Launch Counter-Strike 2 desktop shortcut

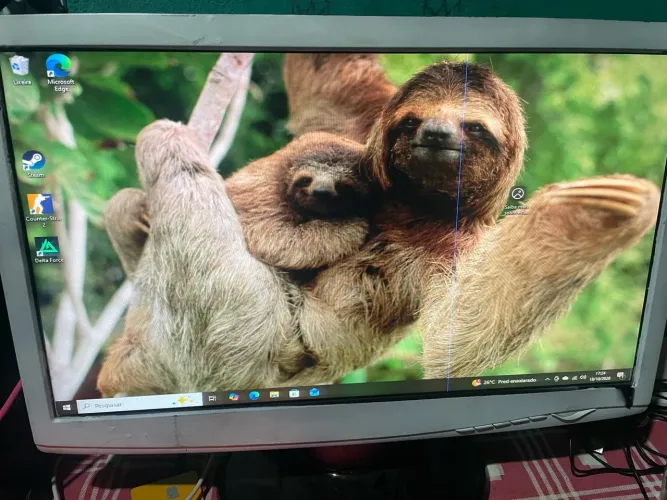point(42,210)
